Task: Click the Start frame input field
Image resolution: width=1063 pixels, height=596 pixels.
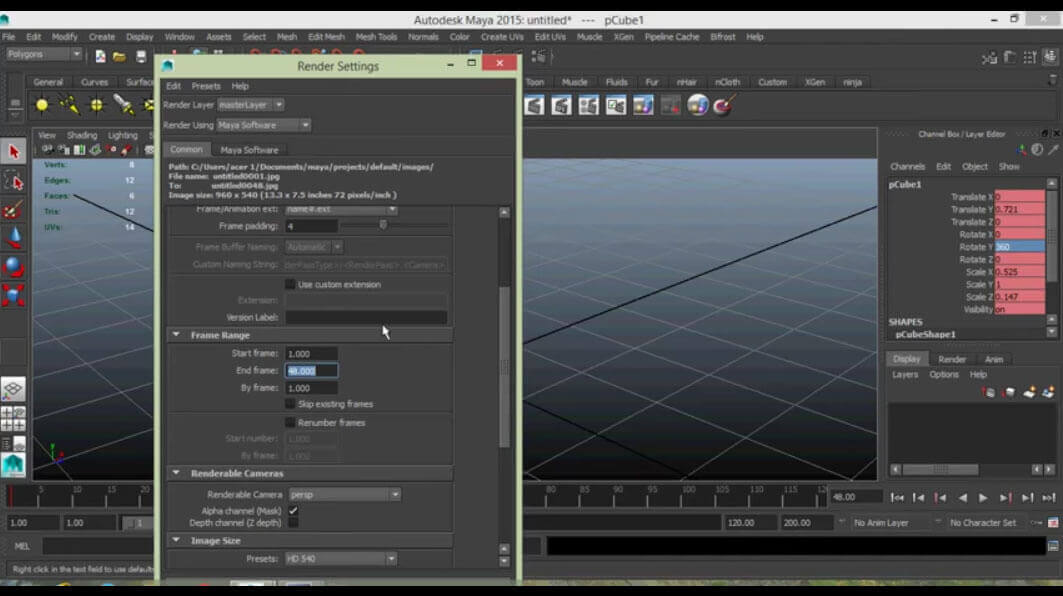Action: 311,353
